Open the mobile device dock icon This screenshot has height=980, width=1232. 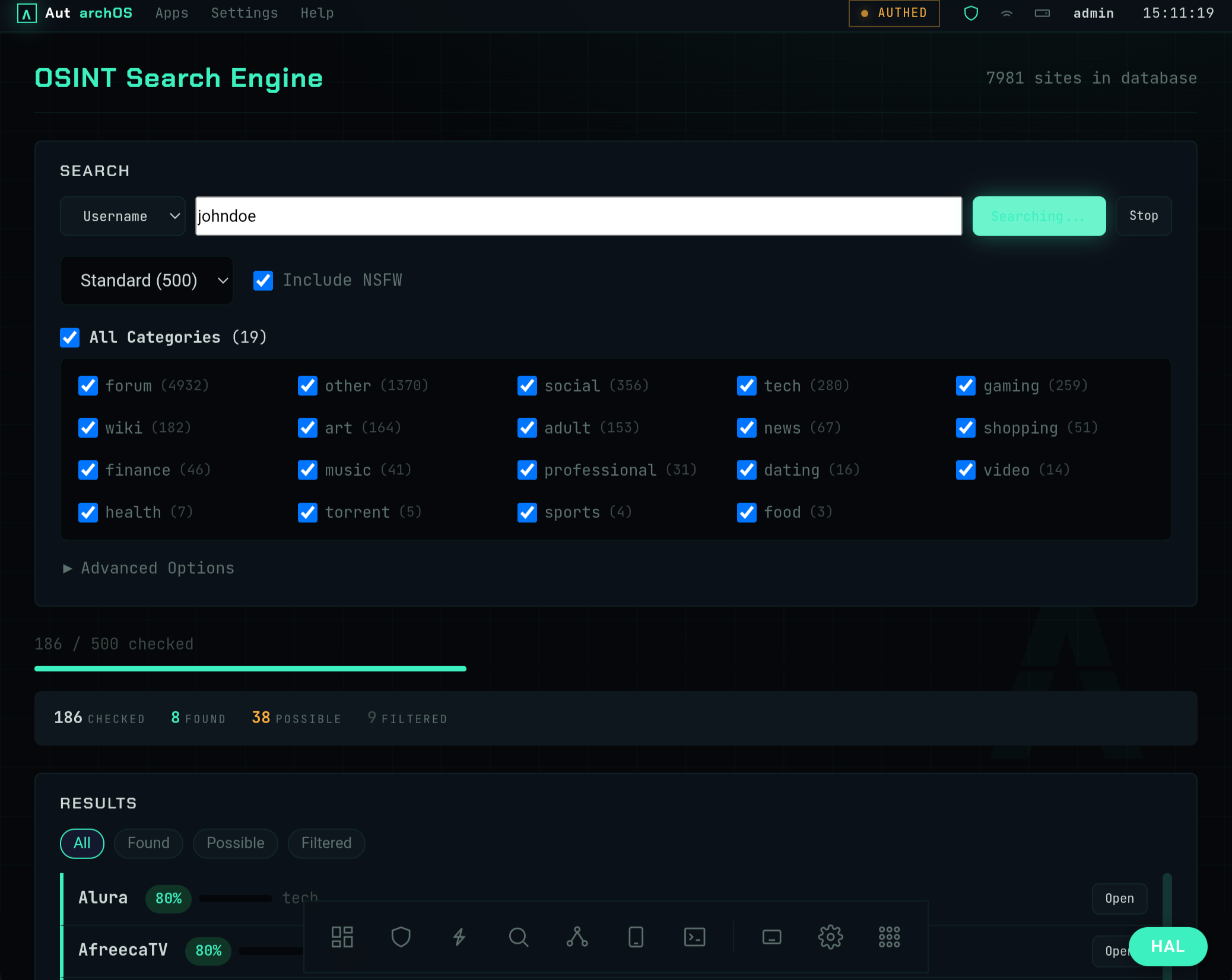point(636,937)
